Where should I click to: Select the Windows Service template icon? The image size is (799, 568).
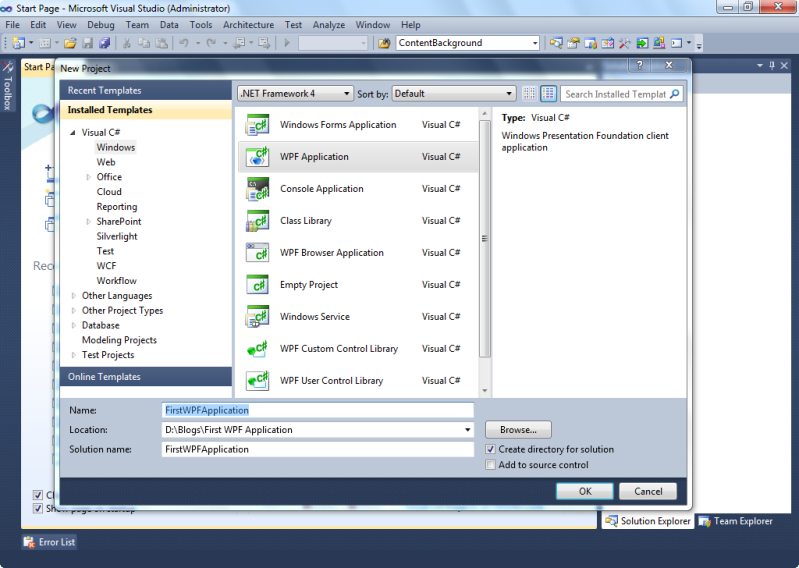click(x=258, y=317)
